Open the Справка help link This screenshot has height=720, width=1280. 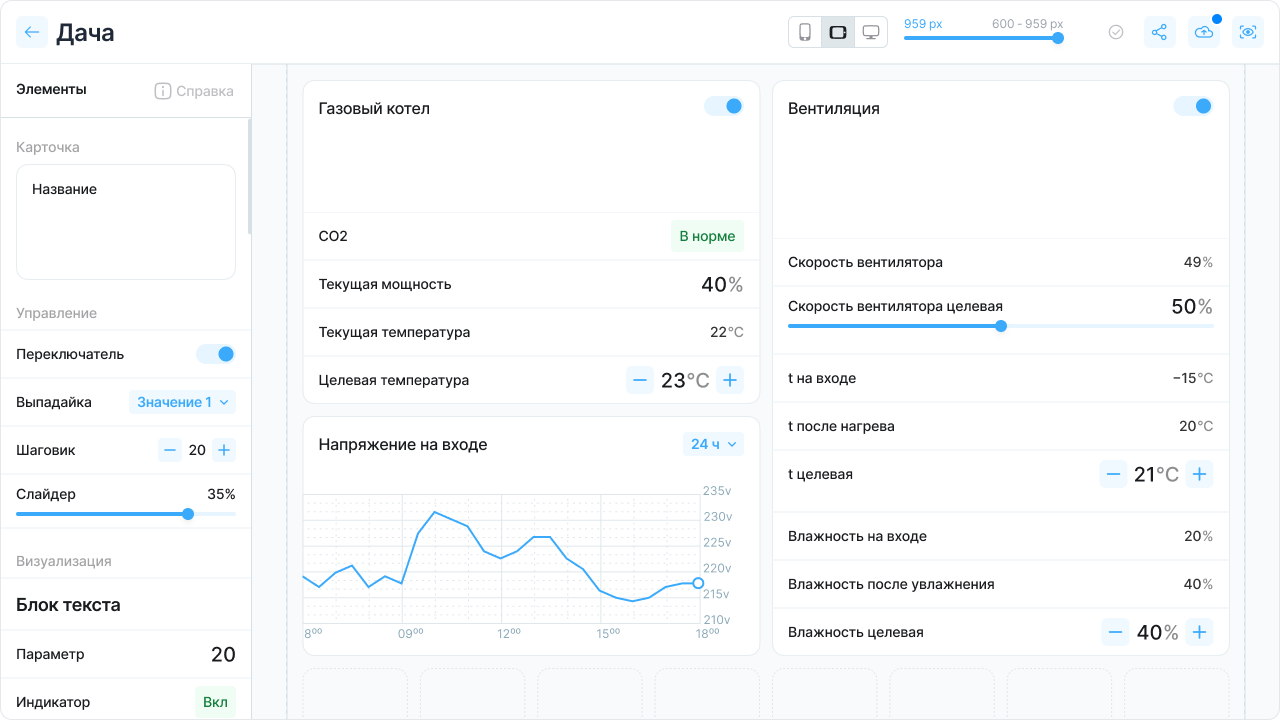point(194,91)
